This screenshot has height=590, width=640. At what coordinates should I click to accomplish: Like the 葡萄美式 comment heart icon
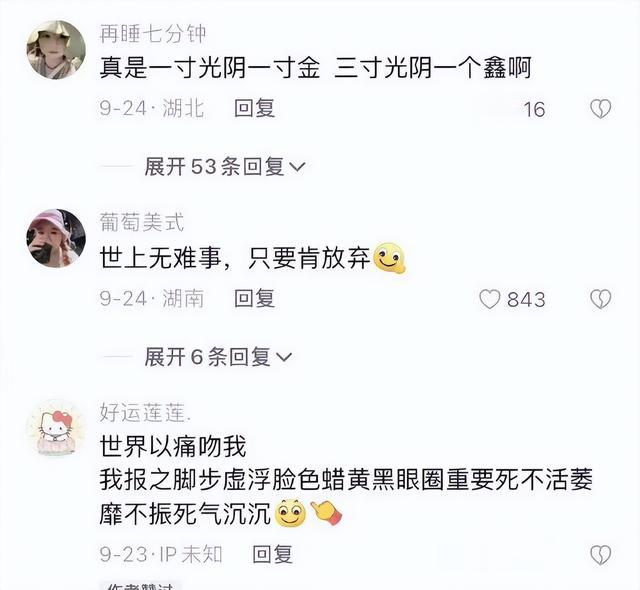click(x=489, y=299)
